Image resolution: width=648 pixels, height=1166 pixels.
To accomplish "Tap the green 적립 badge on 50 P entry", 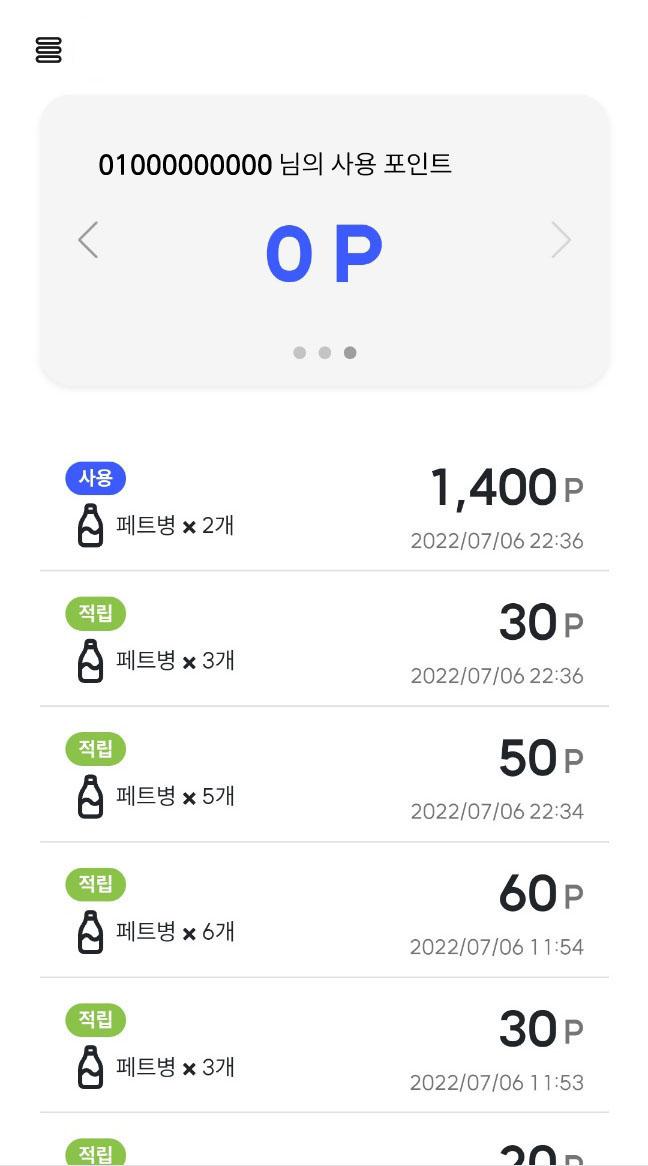I will pos(96,750).
